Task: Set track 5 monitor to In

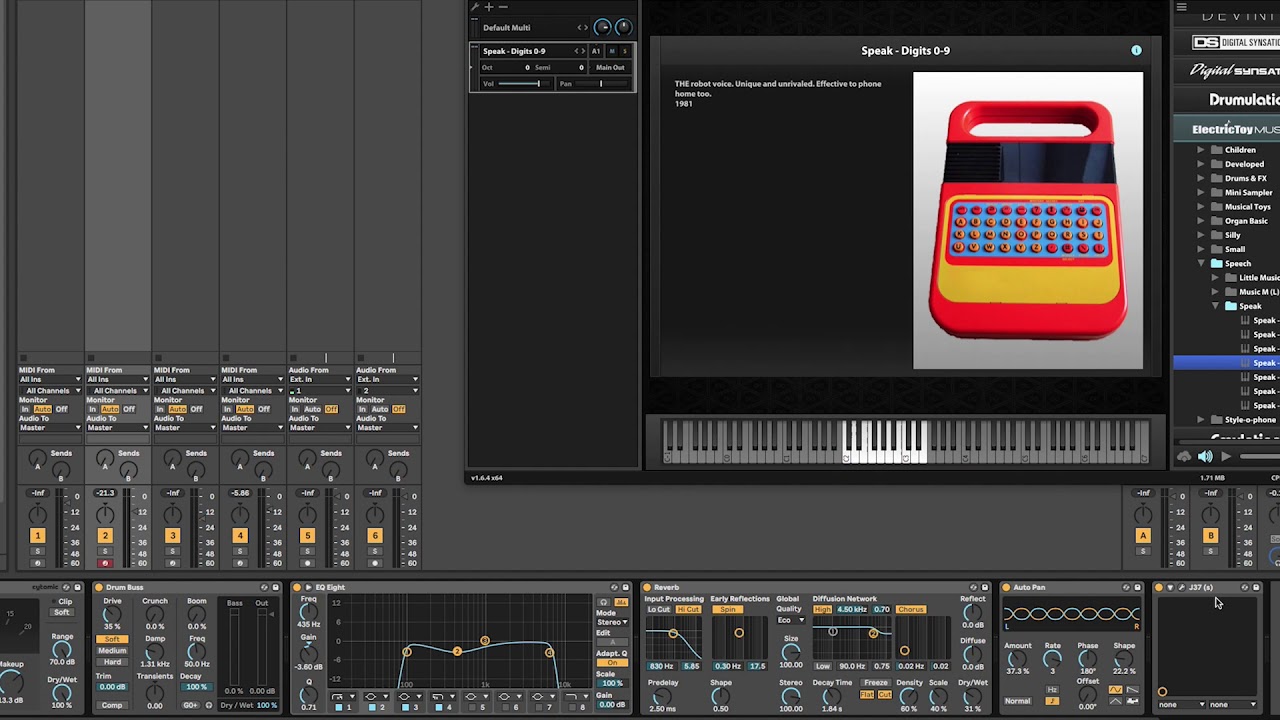Action: pos(295,409)
